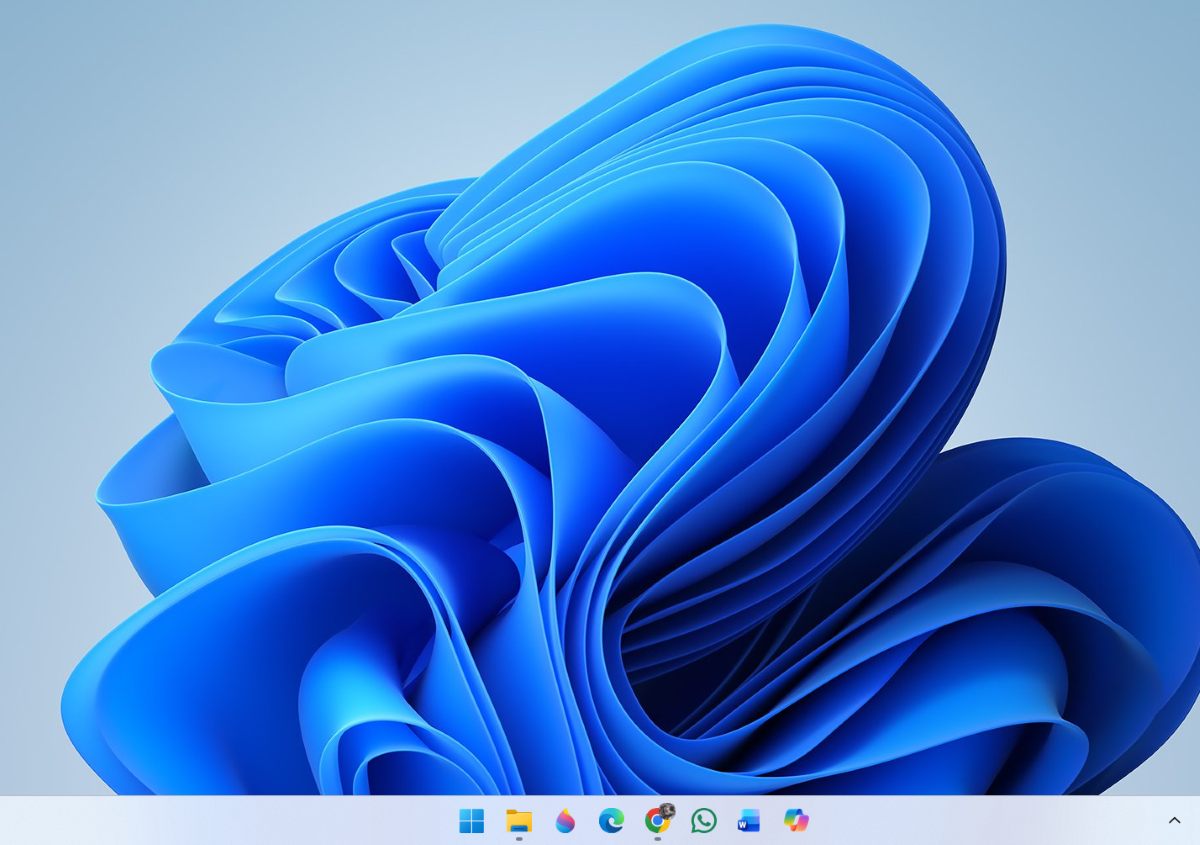Click the running indicator beneath File Explorer
This screenshot has height=845, width=1200.
(519, 838)
